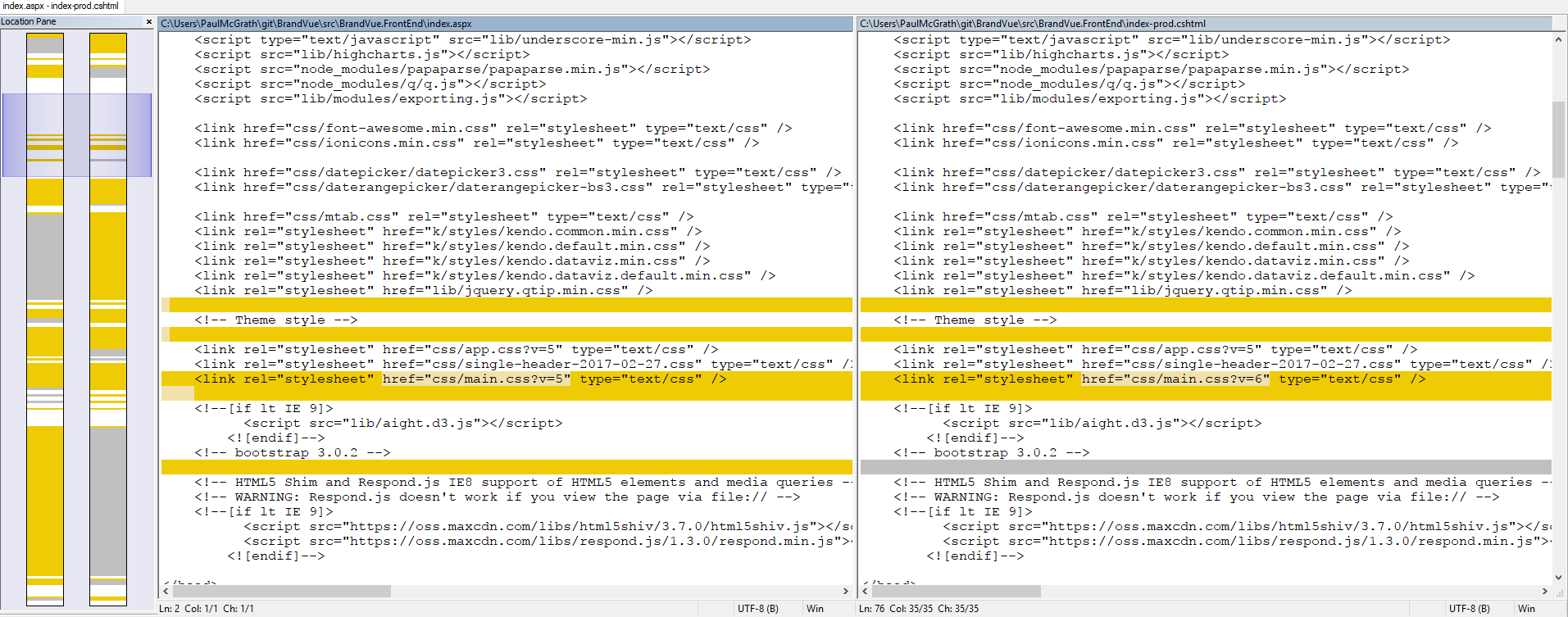
Task: Click the UTF-8 (B) encoding status for index-prod.cshtml
Action: click(x=1470, y=609)
